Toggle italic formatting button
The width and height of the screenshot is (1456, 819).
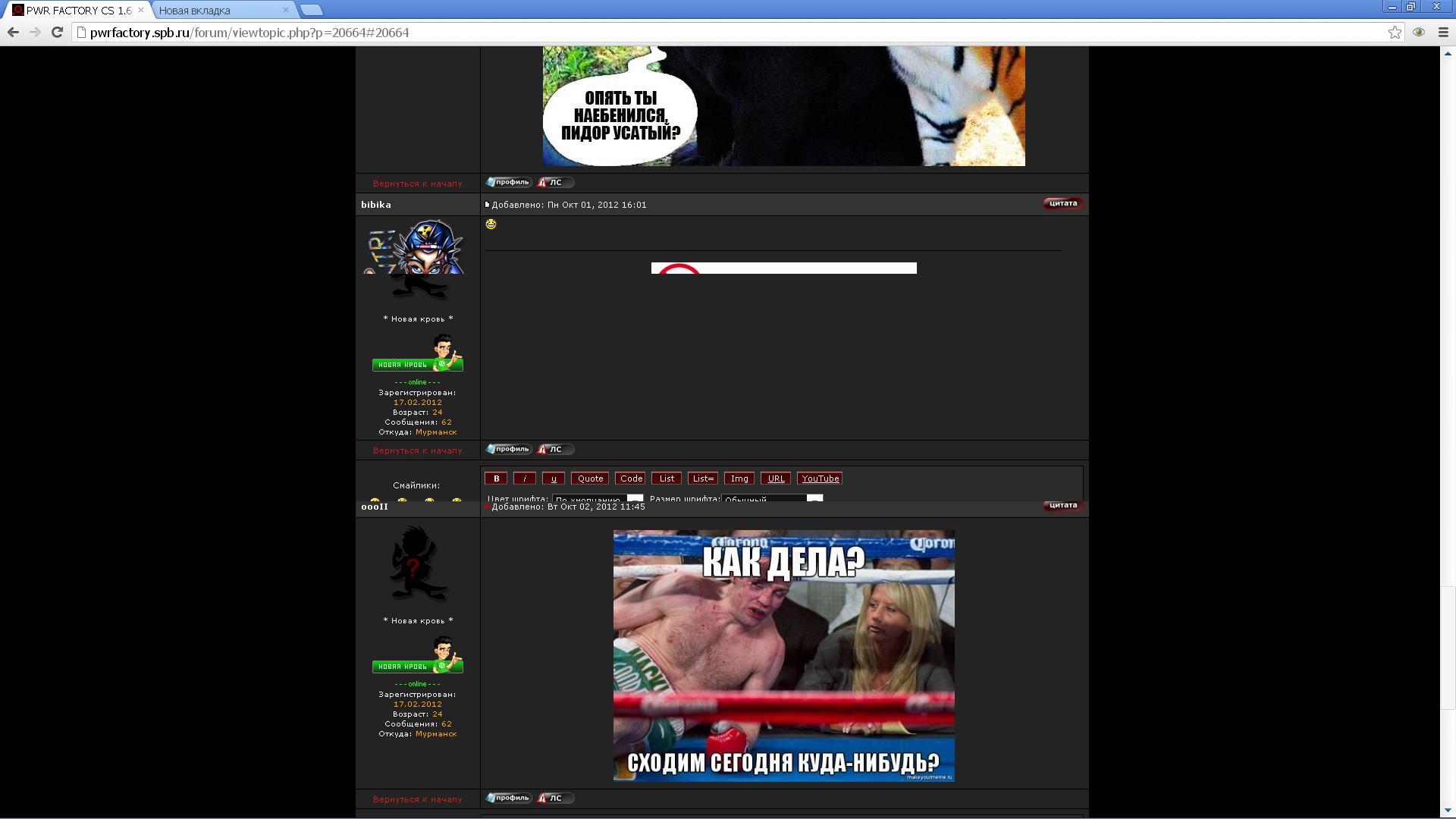(x=525, y=479)
